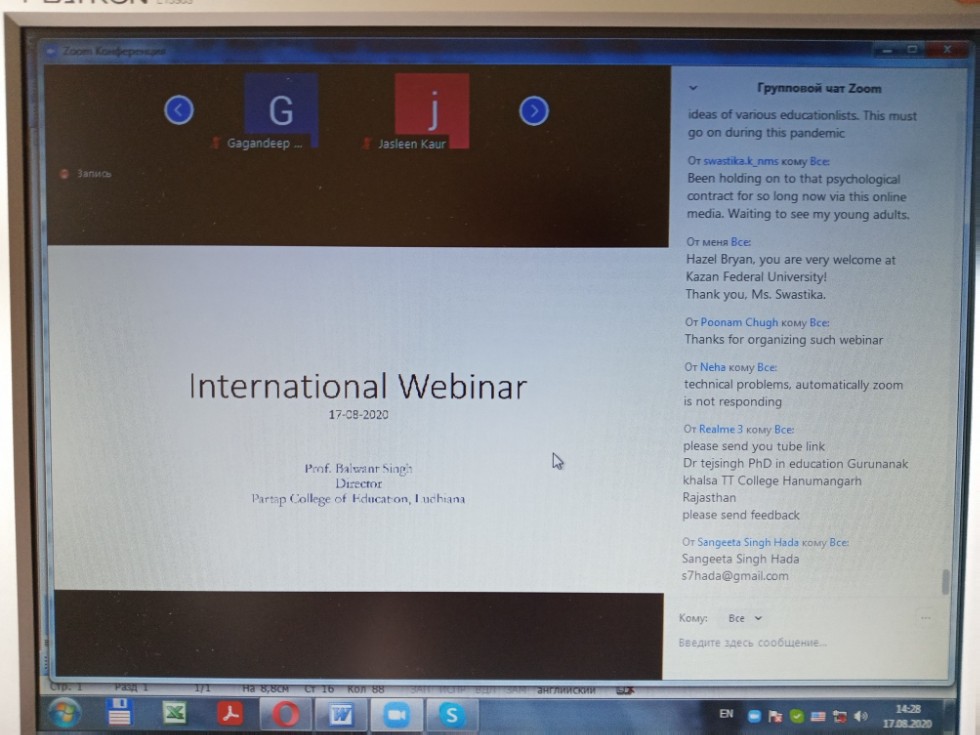Screen dimensions: 980x735
Task: Open Excel from the taskbar
Action: pos(175,713)
